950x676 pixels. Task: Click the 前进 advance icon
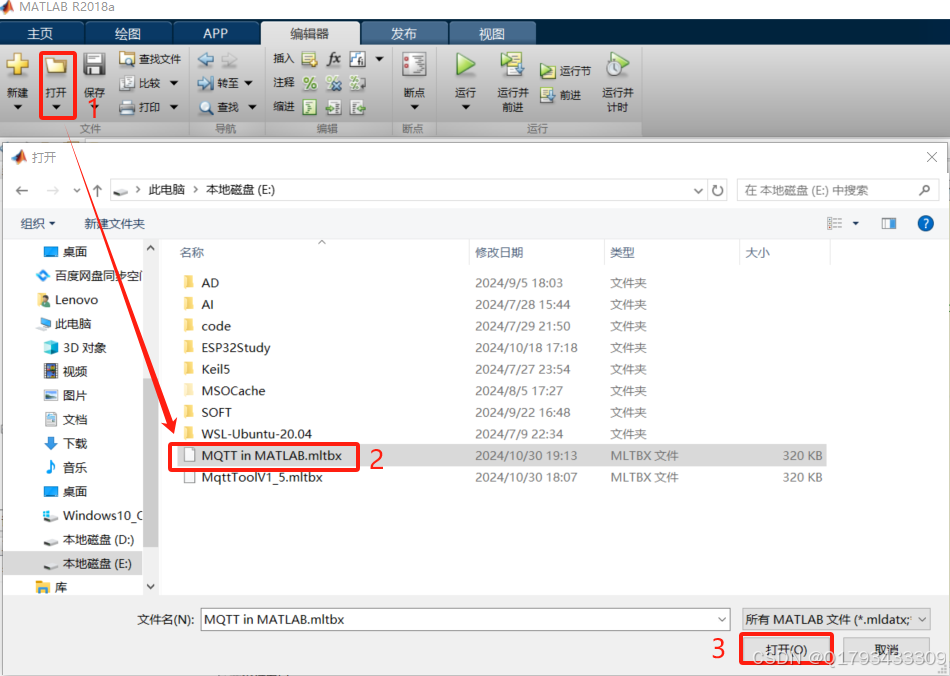pyautogui.click(x=548, y=95)
